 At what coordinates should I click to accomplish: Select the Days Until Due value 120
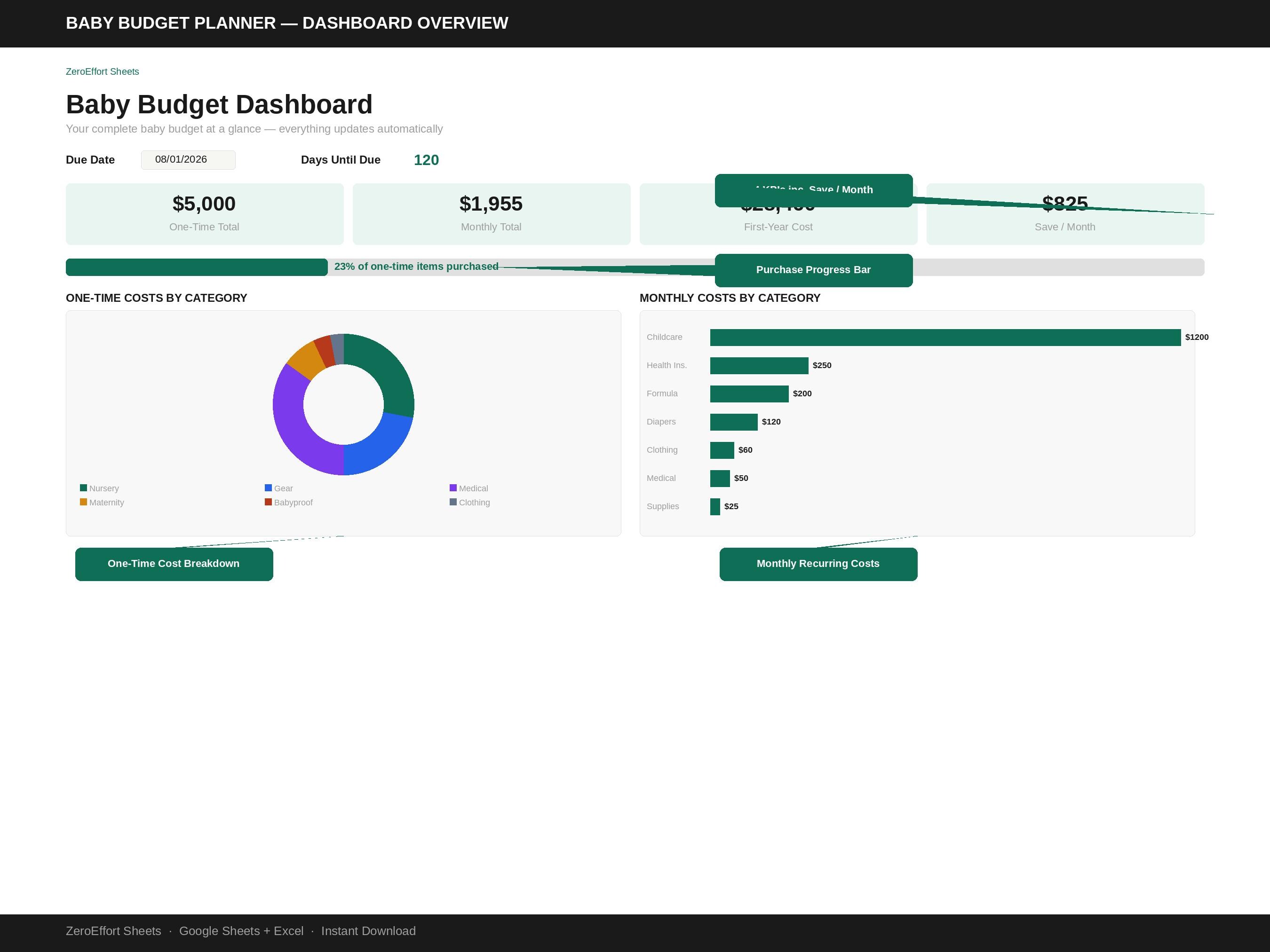pyautogui.click(x=426, y=160)
